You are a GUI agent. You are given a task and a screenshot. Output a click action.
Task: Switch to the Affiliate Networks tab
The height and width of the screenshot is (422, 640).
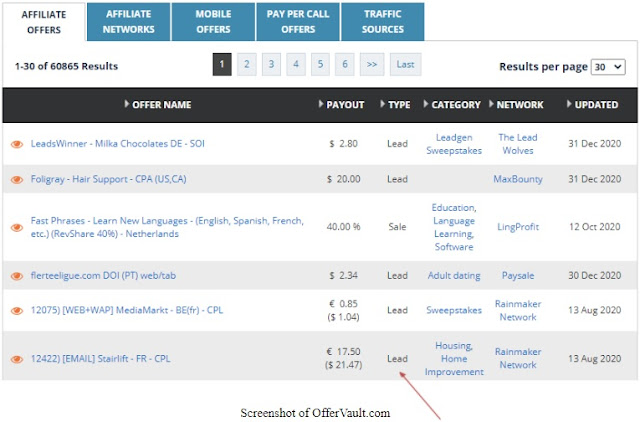pyautogui.click(x=129, y=22)
